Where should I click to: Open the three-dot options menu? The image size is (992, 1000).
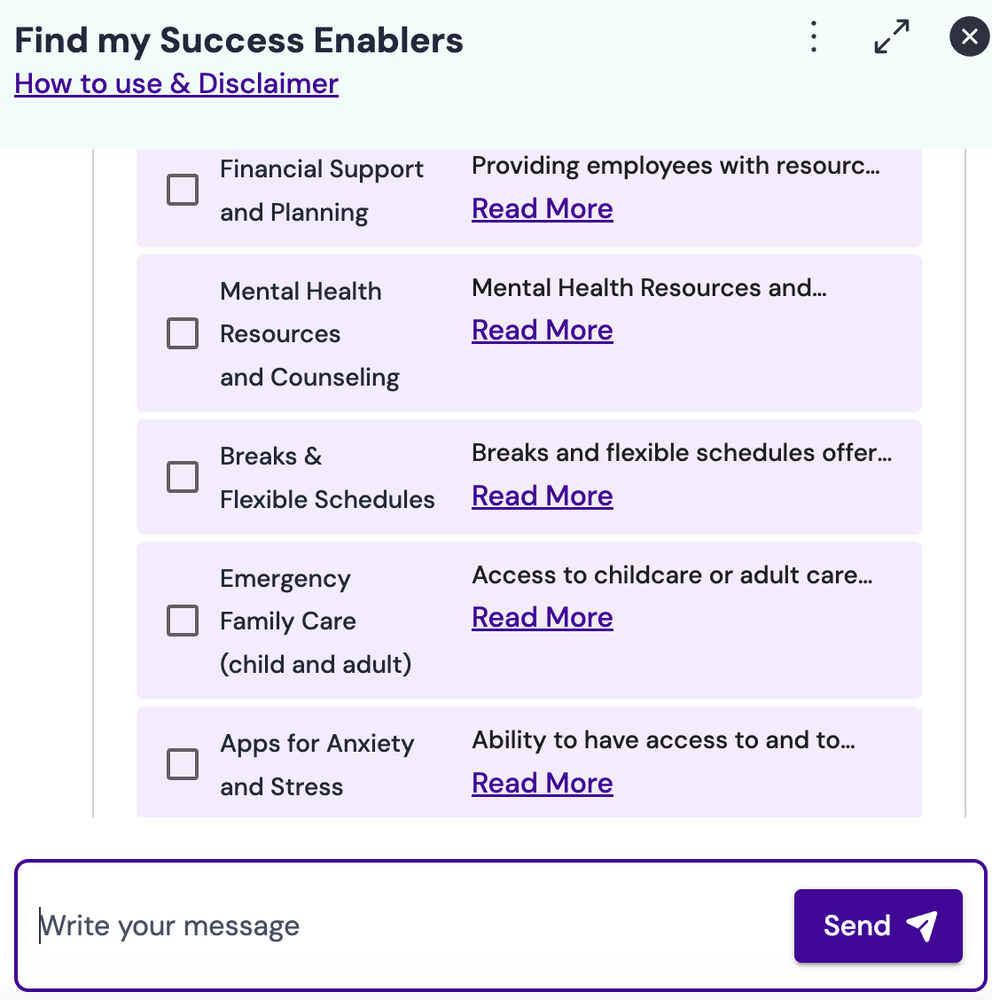[x=814, y=38]
